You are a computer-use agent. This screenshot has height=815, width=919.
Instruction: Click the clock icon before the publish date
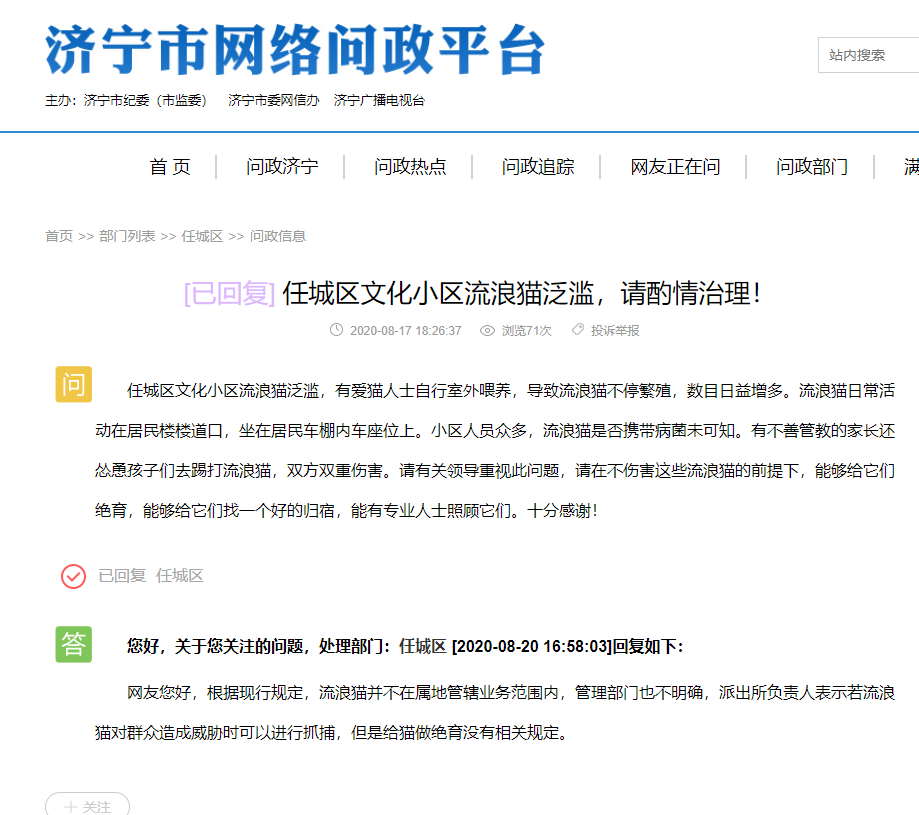coord(337,331)
